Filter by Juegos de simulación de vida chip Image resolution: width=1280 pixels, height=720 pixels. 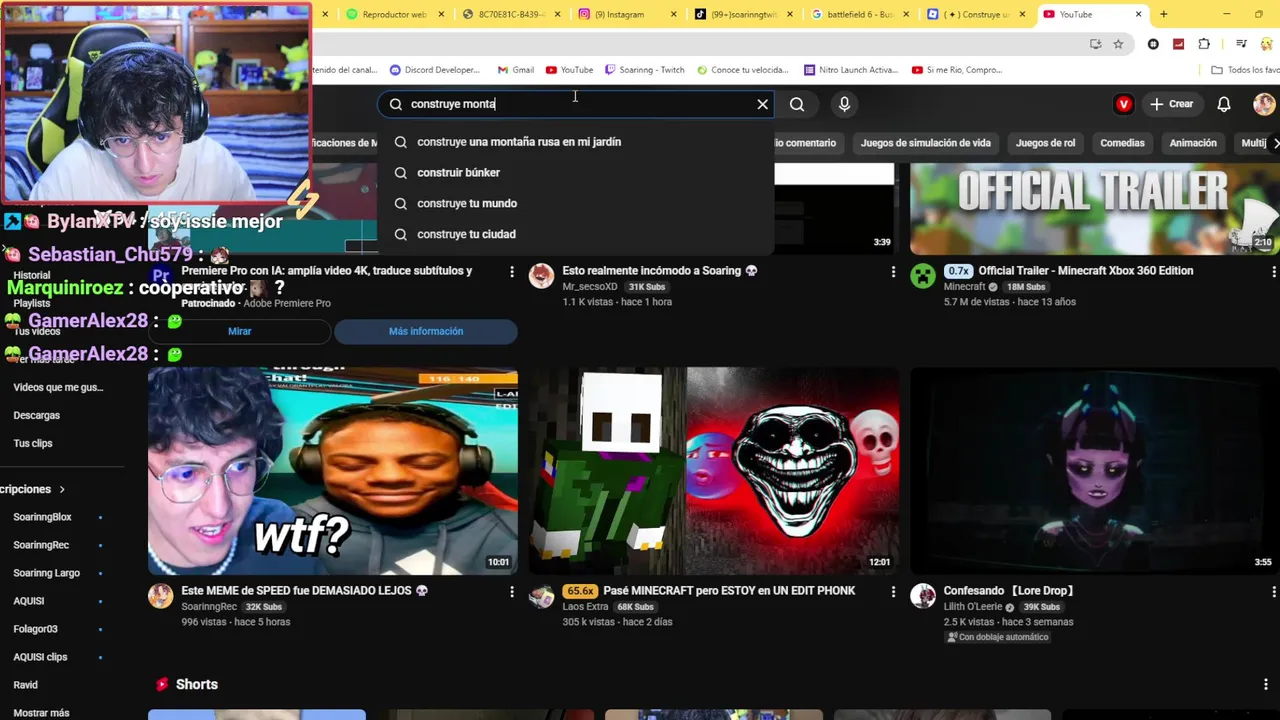[925, 143]
